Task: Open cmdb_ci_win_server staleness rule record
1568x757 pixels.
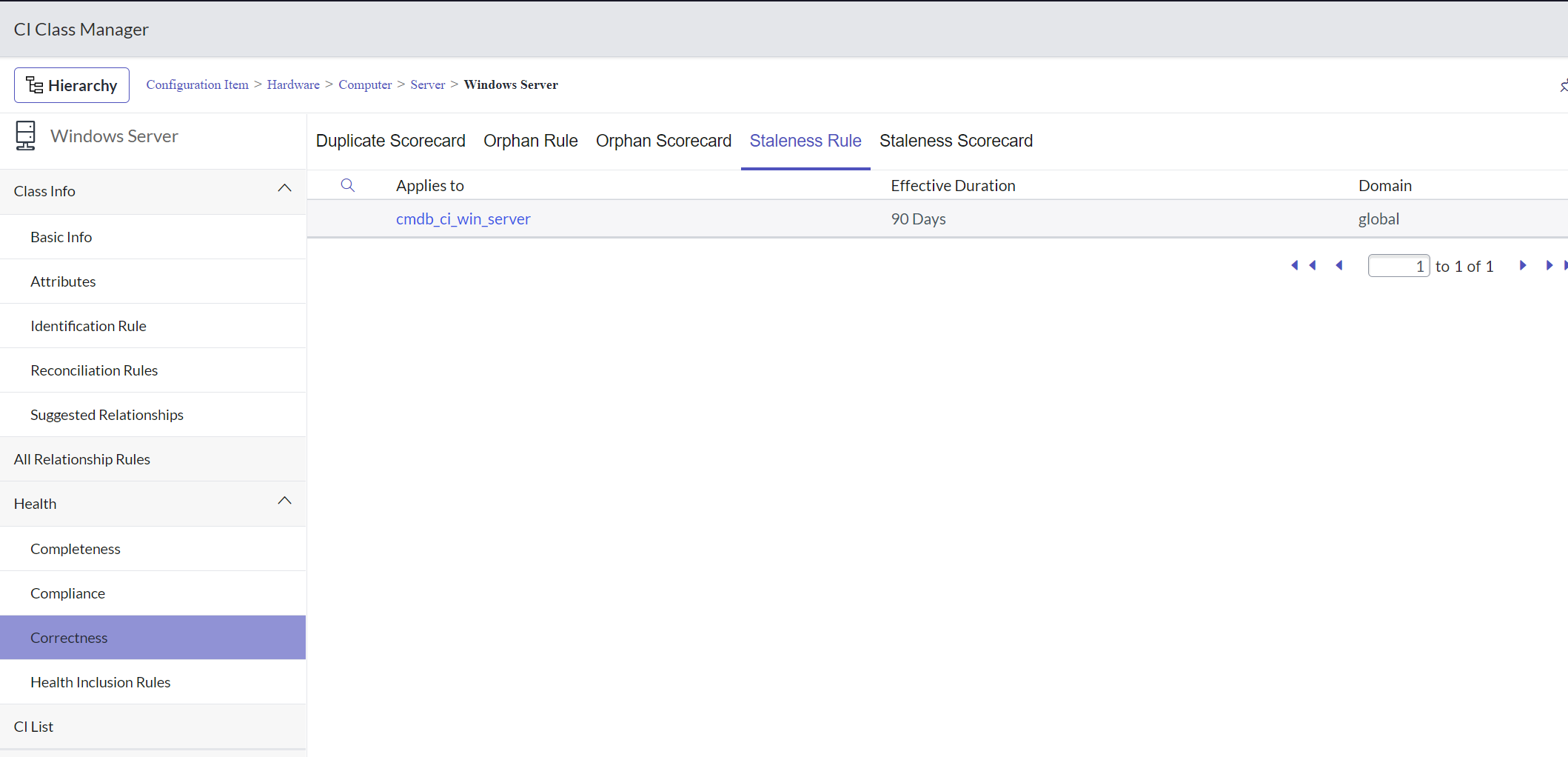Action: tap(463, 219)
